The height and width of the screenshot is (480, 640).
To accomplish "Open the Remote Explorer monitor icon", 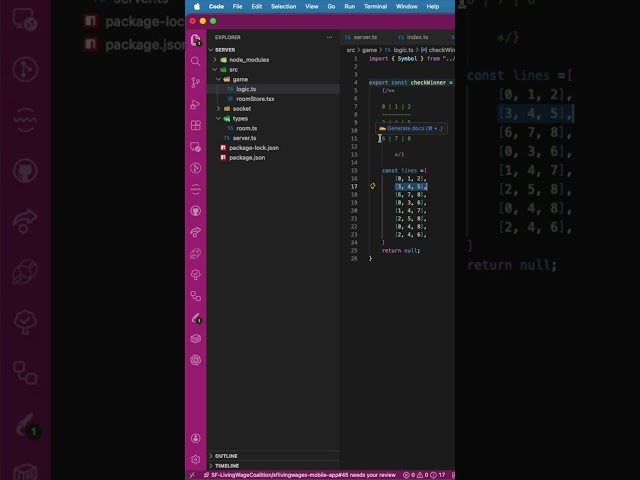I will [196, 147].
